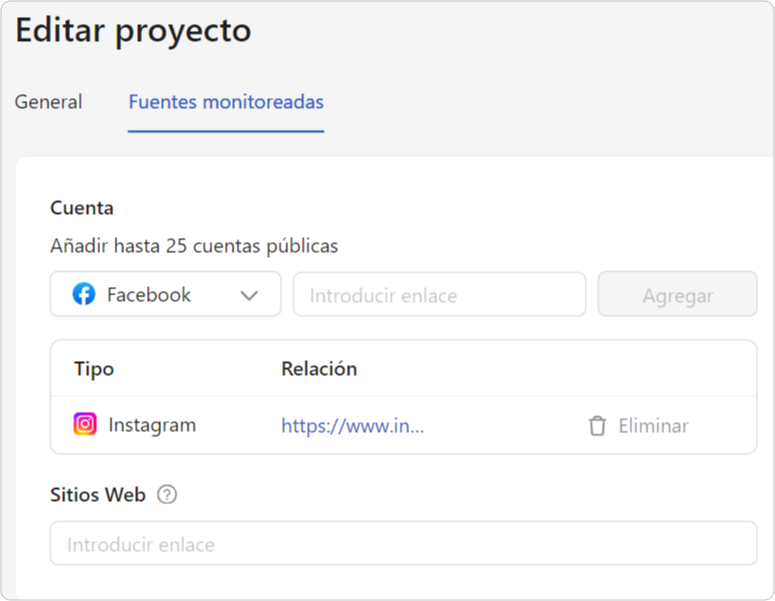Expand the Facebook dropdown chevron
775x601 pixels.
tap(249, 296)
